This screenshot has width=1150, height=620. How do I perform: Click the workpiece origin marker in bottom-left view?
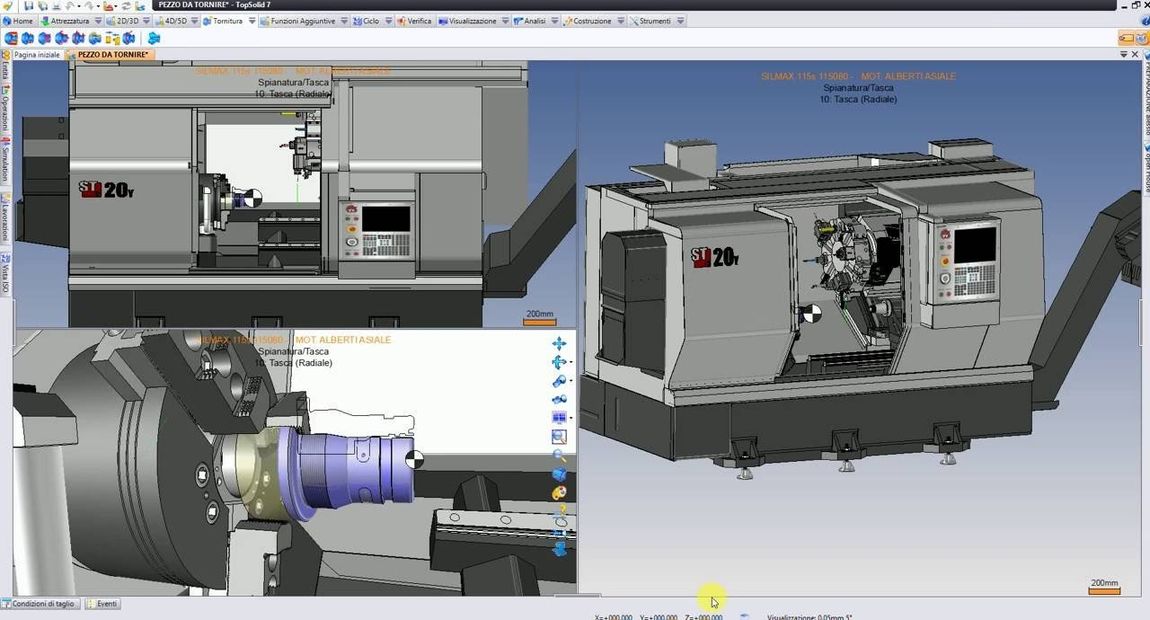(414, 459)
